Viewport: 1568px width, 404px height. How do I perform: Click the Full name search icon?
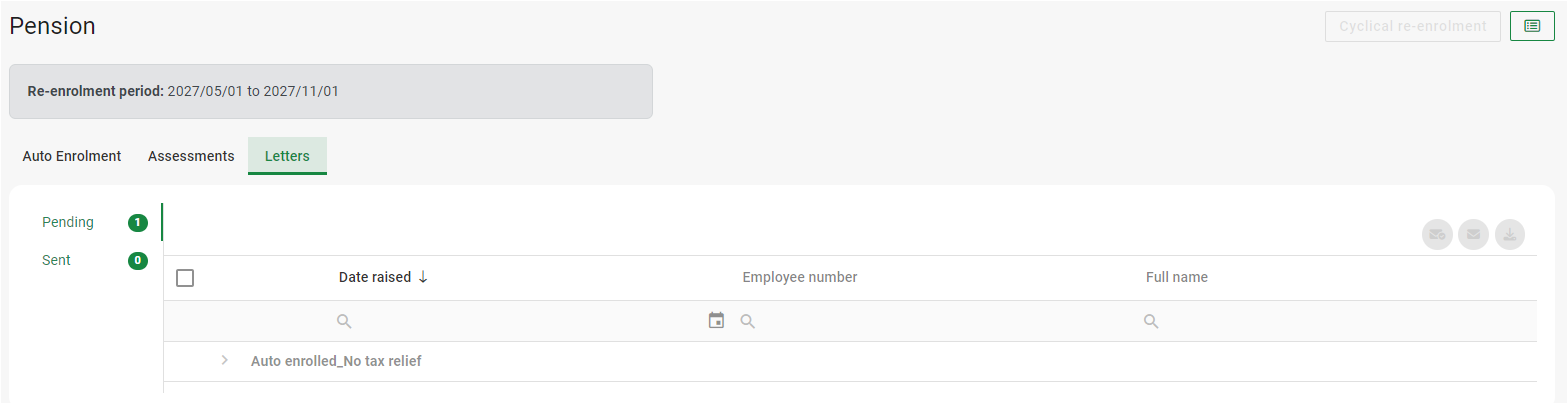coord(1151,322)
